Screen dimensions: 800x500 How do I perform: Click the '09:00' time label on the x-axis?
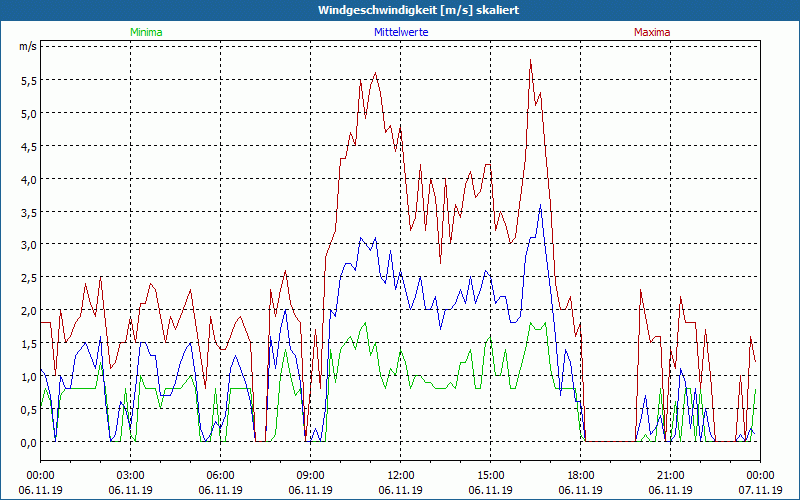pos(310,476)
